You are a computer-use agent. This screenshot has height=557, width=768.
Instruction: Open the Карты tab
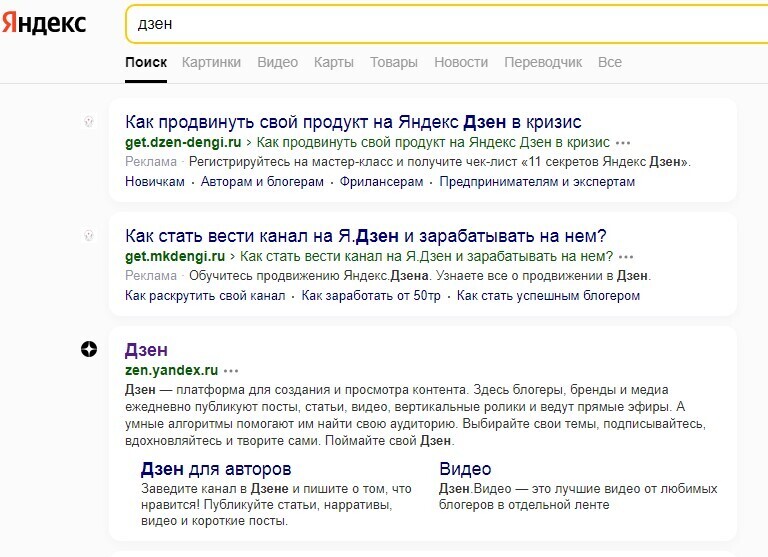(334, 62)
